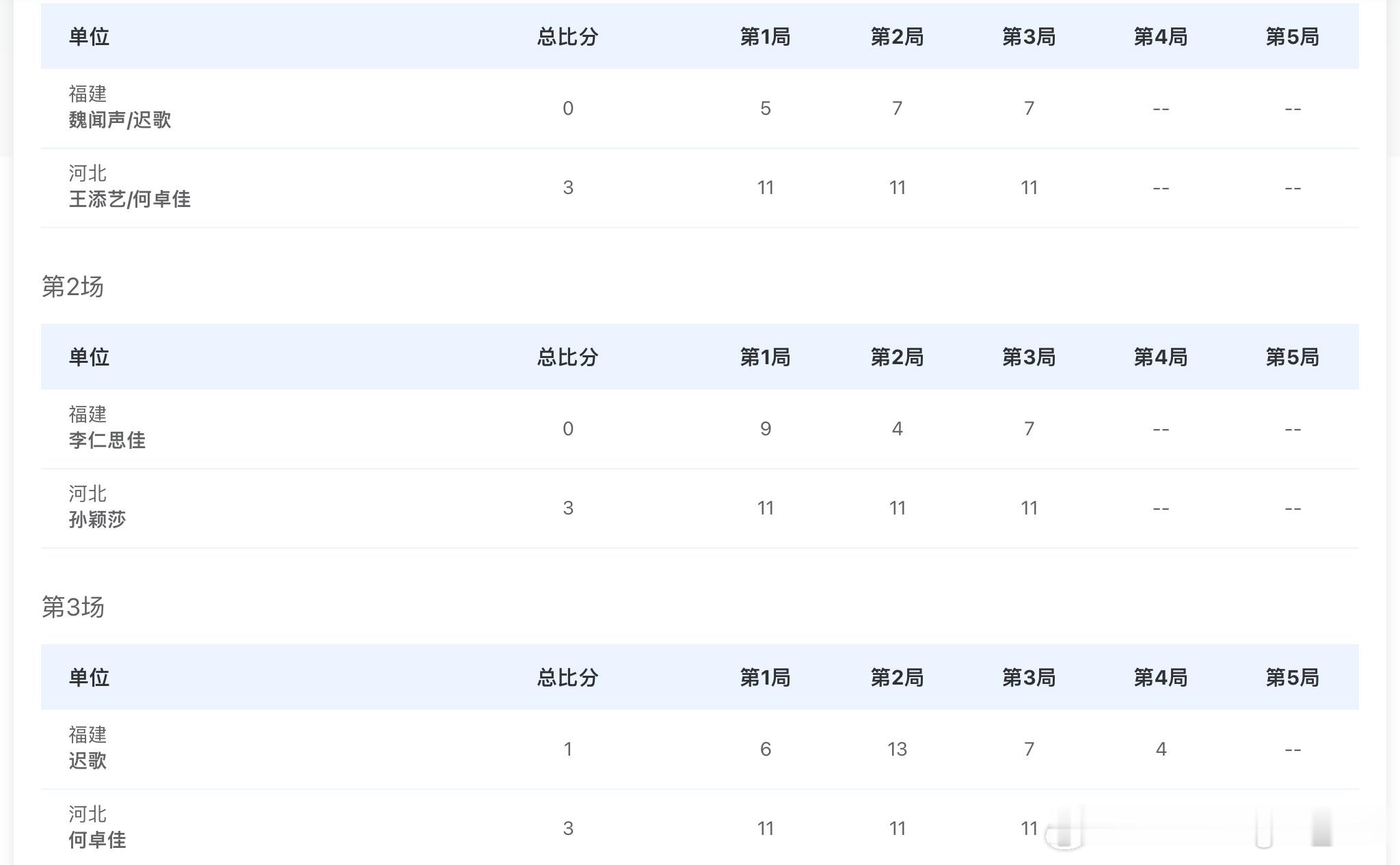
Task: Click 魏闻声/迟歌's first-game score of 5
Action: click(x=765, y=109)
